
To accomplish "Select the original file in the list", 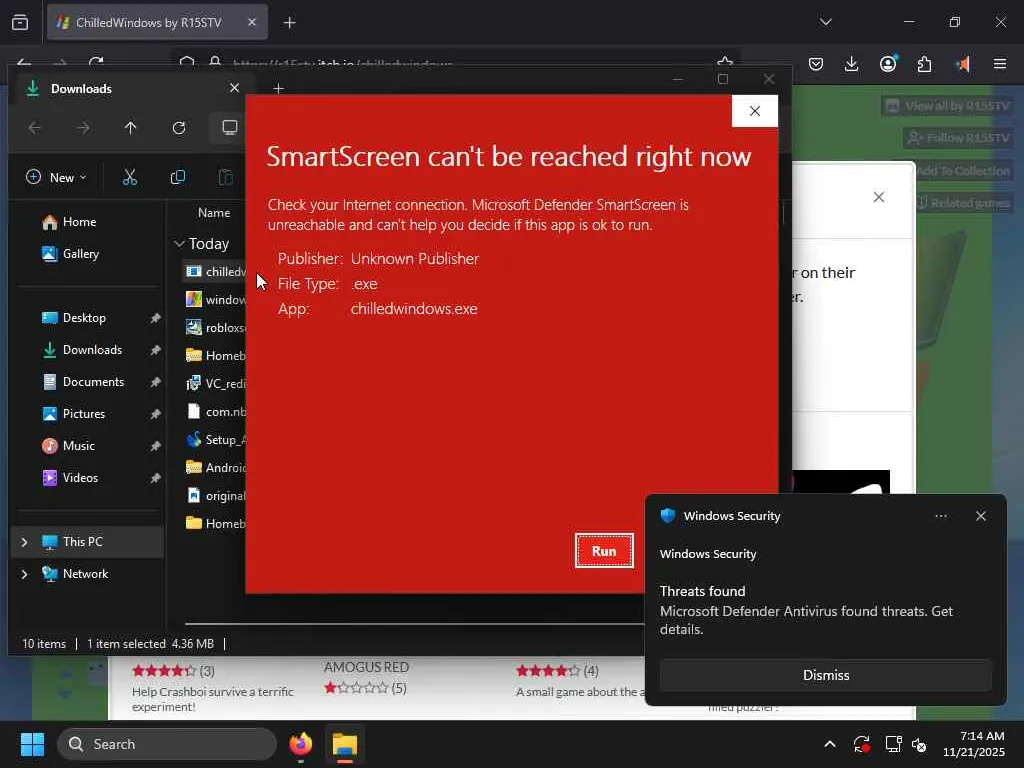I will coord(216,496).
